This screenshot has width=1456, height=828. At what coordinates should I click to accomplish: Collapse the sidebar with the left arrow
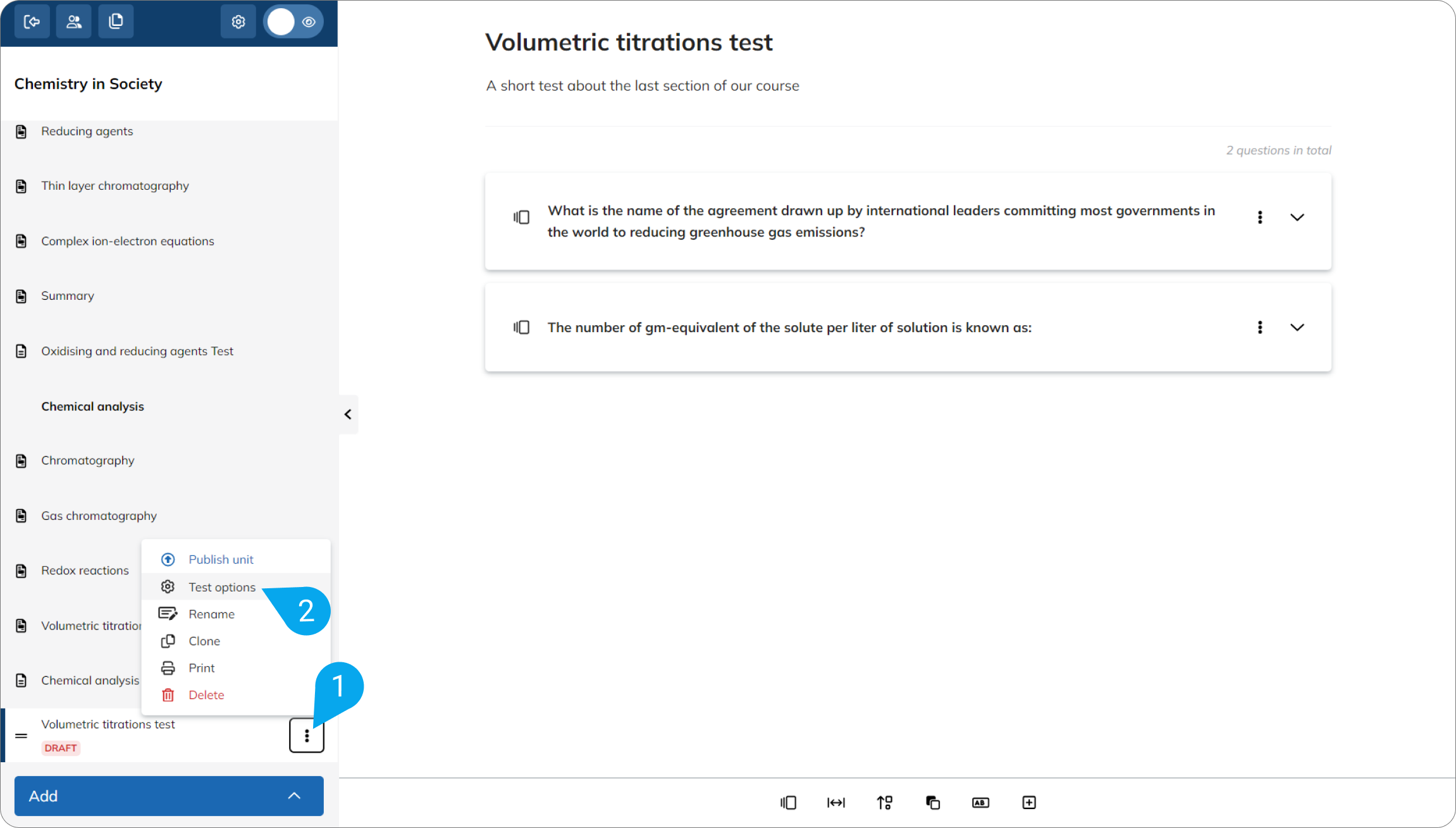pyautogui.click(x=348, y=414)
